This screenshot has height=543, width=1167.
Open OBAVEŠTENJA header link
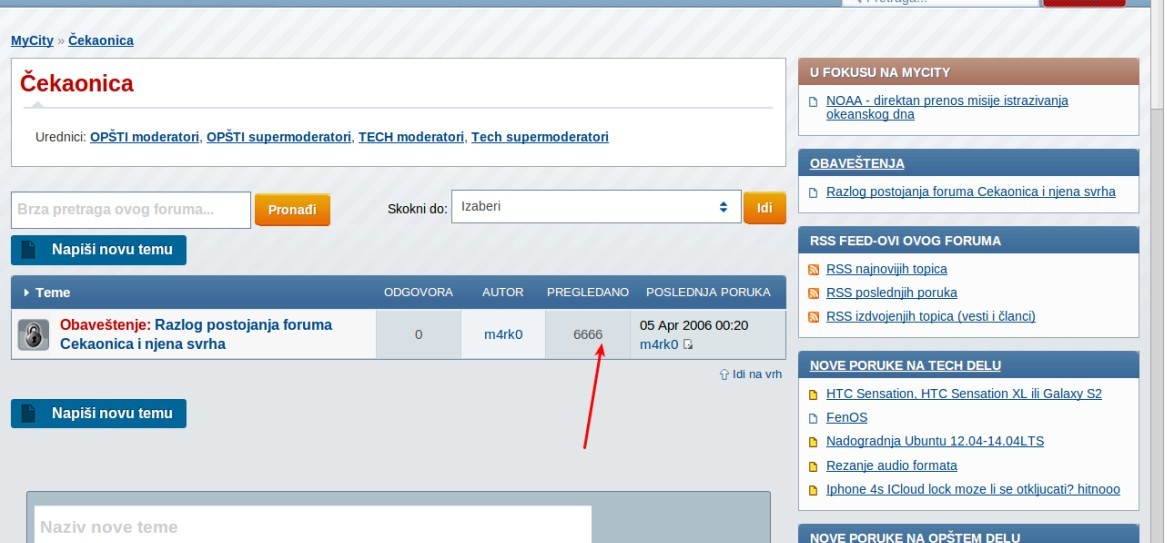click(x=857, y=164)
